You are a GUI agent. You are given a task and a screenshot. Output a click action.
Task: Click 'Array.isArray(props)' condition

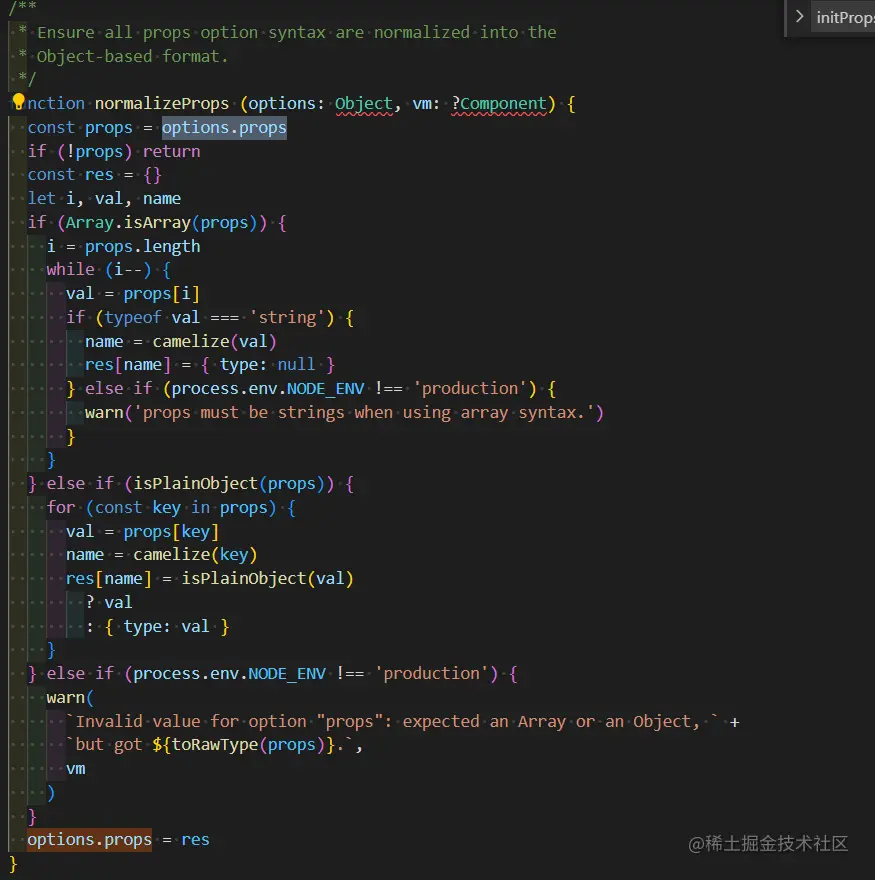161,223
